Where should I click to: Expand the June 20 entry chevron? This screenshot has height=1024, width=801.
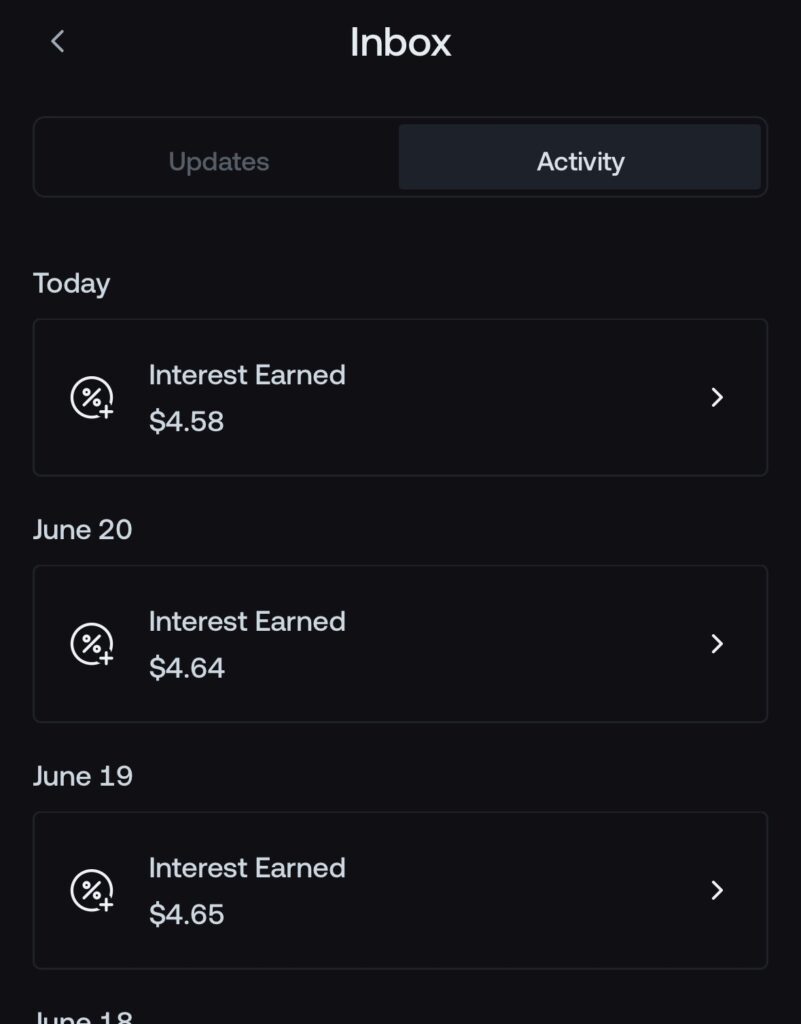tap(717, 644)
